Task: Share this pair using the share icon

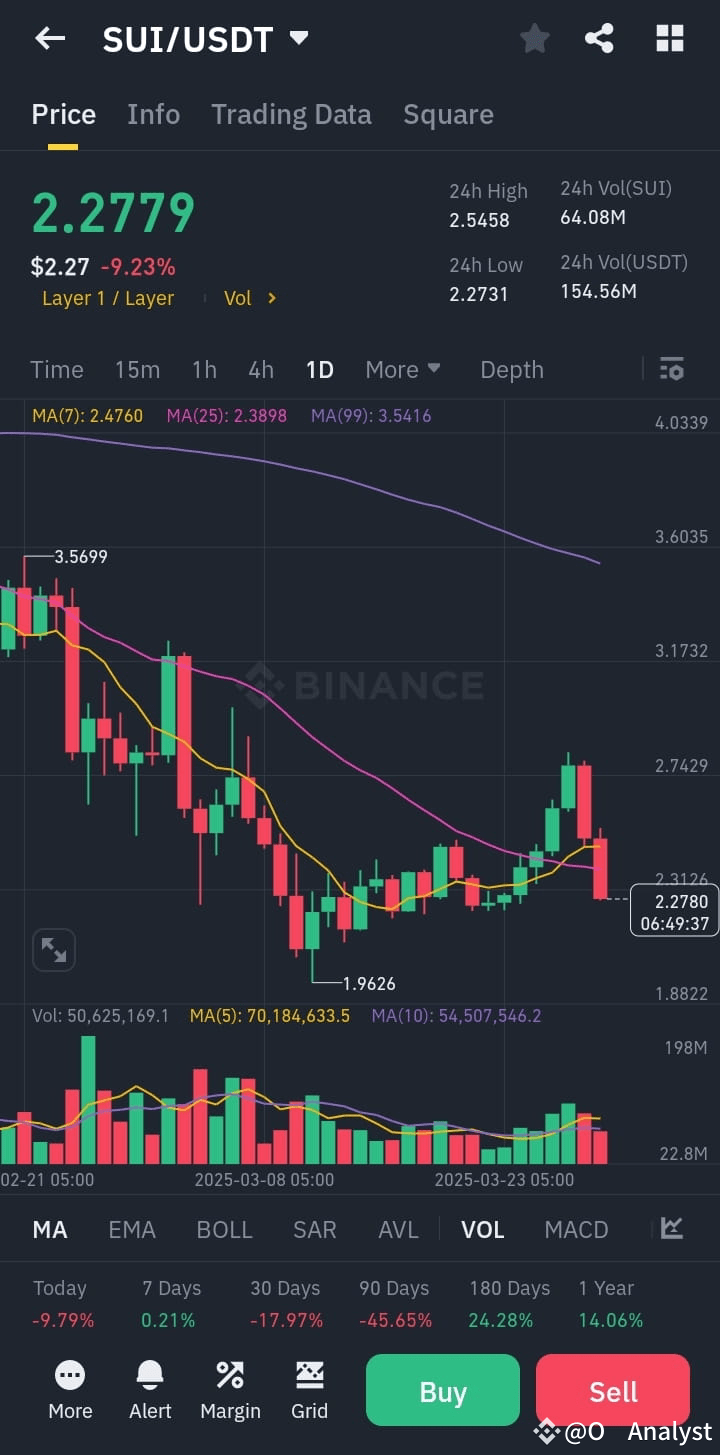Action: [x=599, y=38]
